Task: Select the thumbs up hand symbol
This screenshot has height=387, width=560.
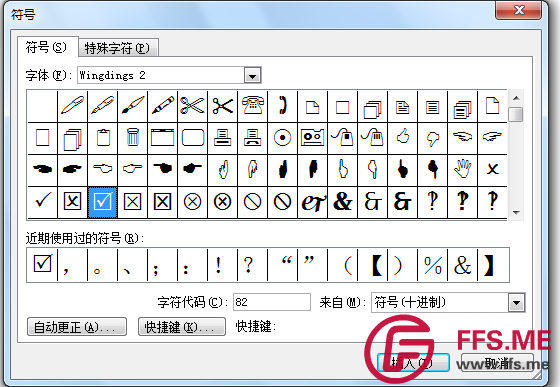Action: click(x=402, y=138)
